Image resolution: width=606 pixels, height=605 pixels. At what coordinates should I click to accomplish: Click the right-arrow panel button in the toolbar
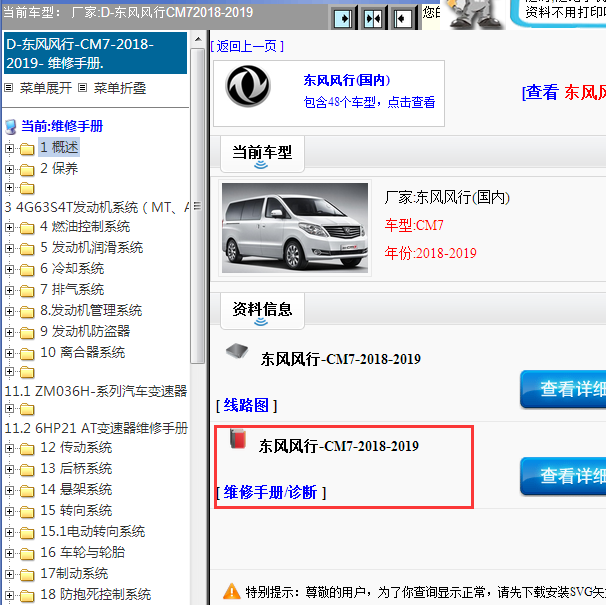pyautogui.click(x=344, y=18)
